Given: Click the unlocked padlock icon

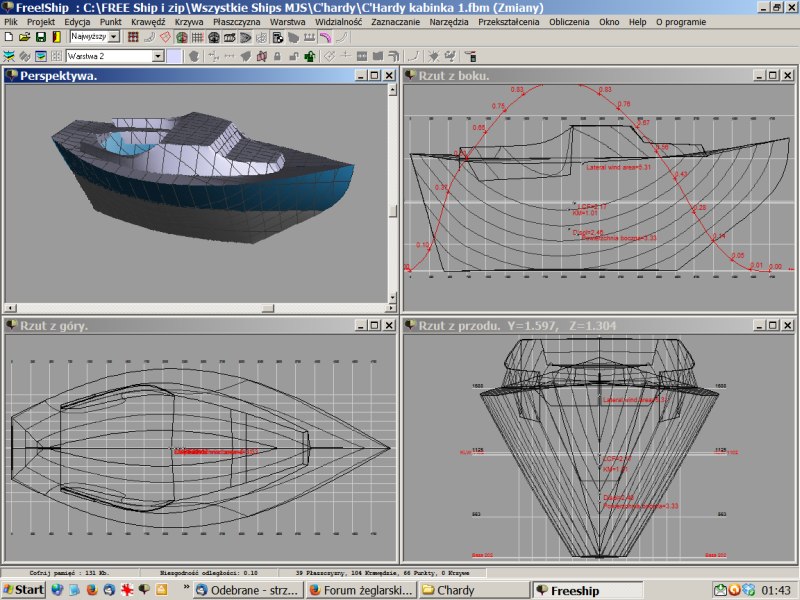Looking at the screenshot, I should 292,57.
